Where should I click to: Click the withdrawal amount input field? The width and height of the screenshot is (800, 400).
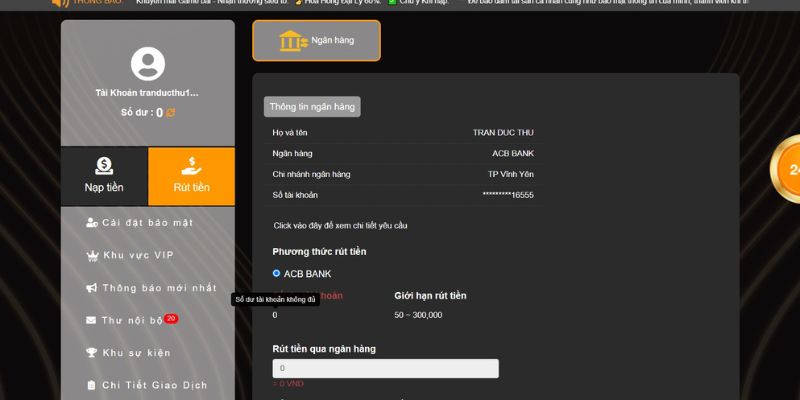[x=385, y=369]
